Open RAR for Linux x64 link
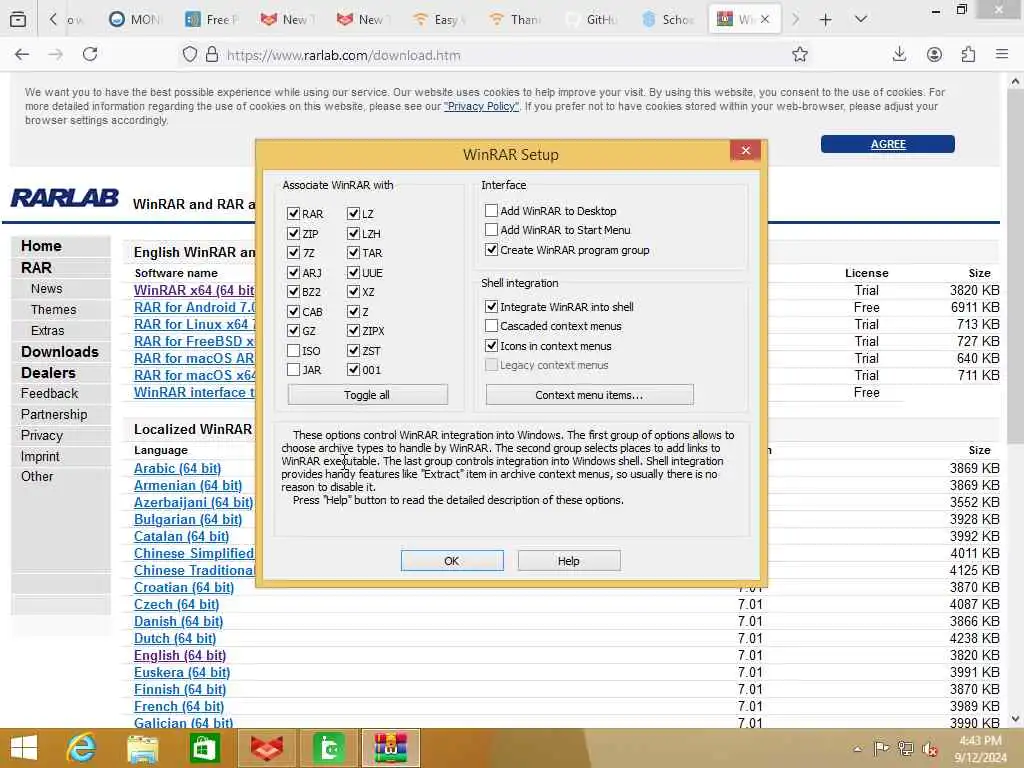The width and height of the screenshot is (1024, 768). pyautogui.click(x=194, y=324)
